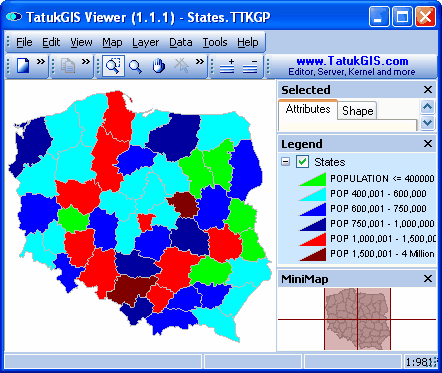Open the www.TatukGIS.com link
Image resolution: width=442 pixels, height=373 pixels.
point(352,61)
